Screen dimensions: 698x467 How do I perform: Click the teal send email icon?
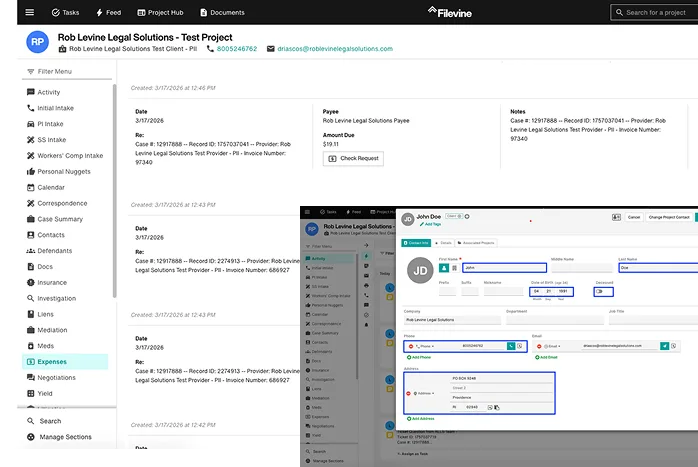coord(664,346)
